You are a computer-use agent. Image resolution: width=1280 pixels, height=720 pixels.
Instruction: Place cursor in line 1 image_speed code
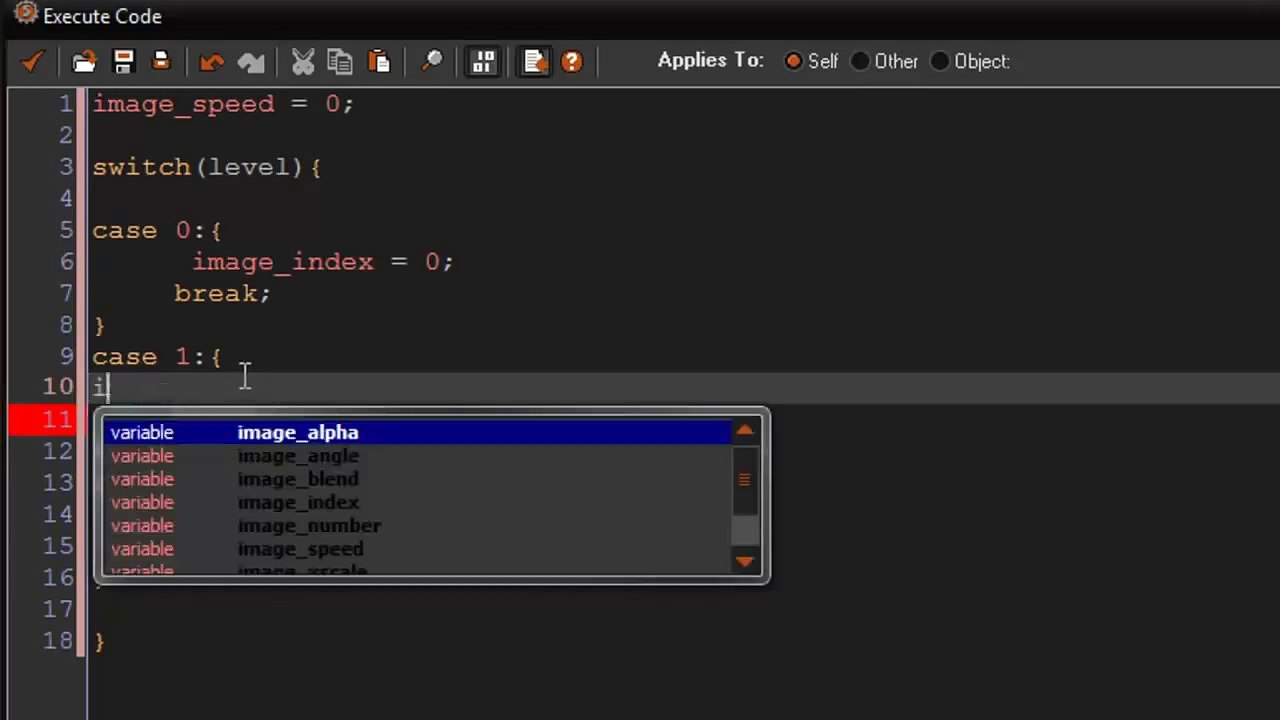223,104
